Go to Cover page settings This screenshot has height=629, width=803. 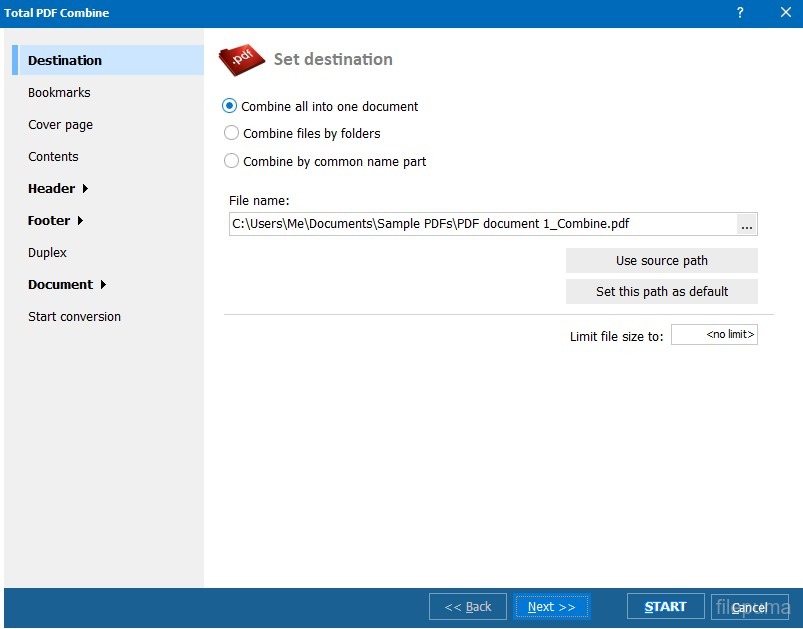[60, 125]
